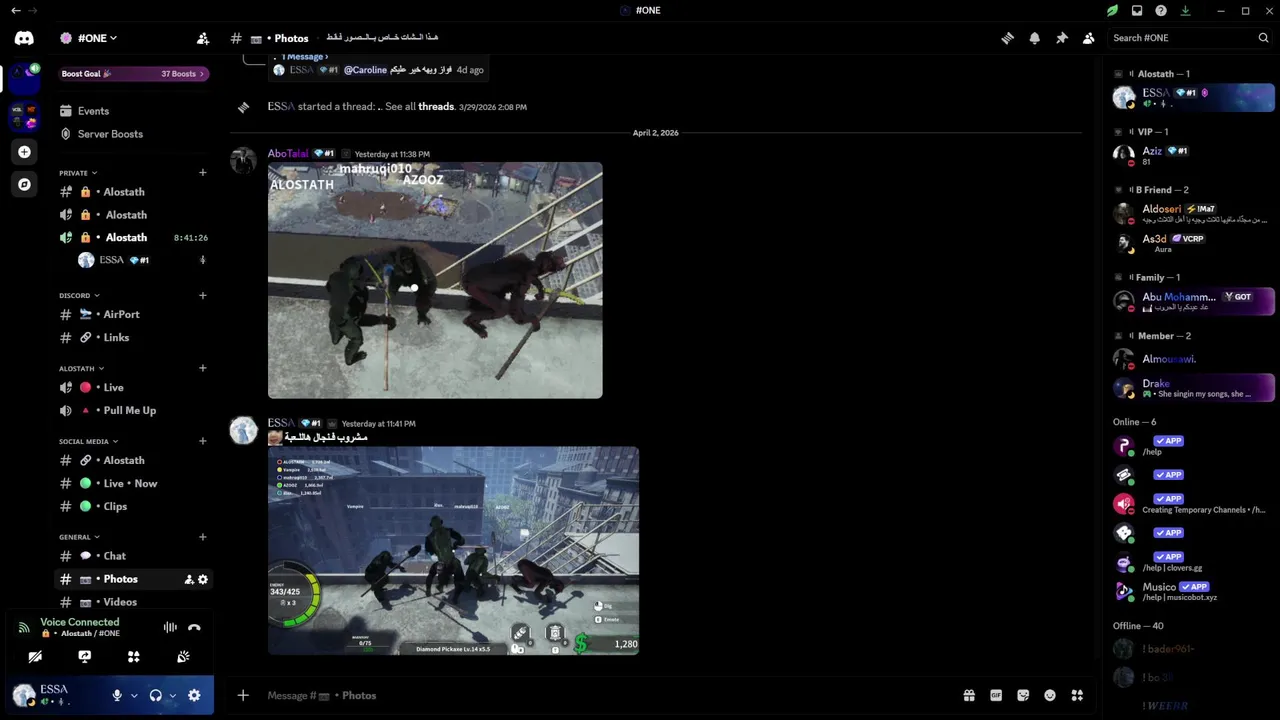1280x720 pixels.
Task: Open AboTalal username profile
Action: [x=288, y=154]
